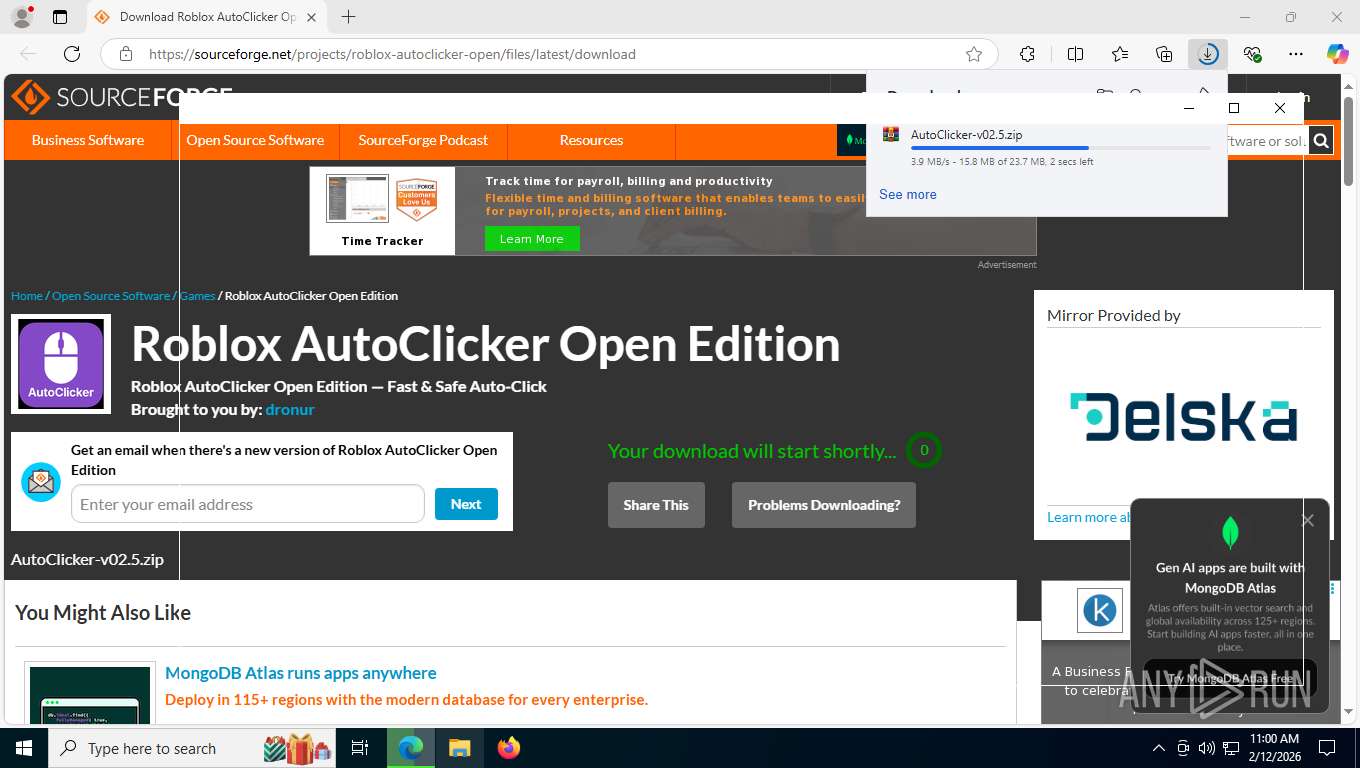Select the Download Roblox AutoClicker tab
1360x768 pixels.
pos(205,17)
